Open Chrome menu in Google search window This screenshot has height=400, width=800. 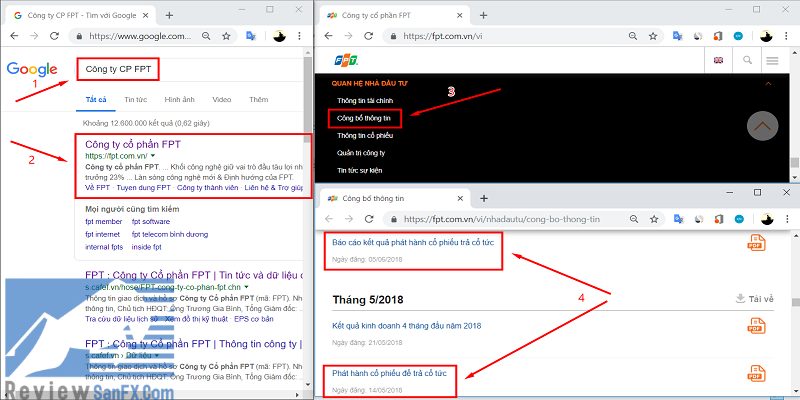299,36
